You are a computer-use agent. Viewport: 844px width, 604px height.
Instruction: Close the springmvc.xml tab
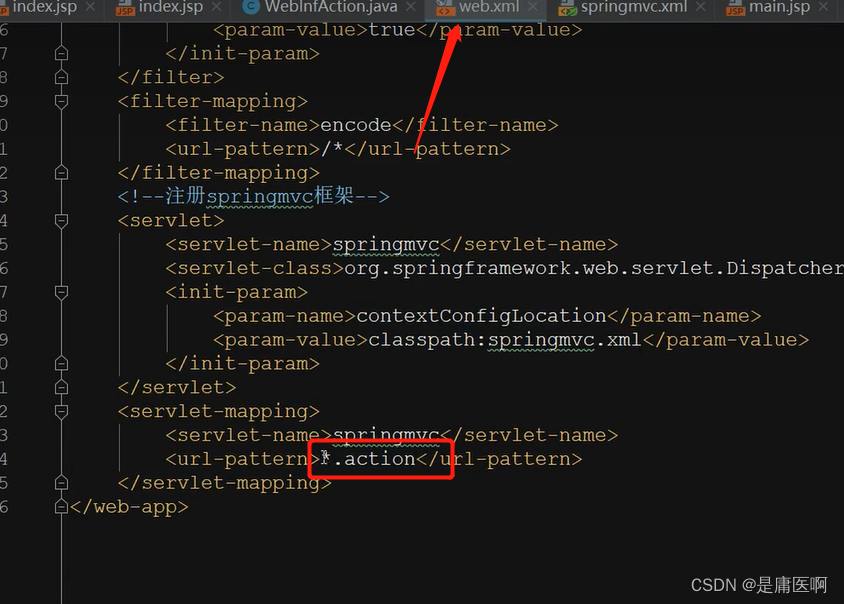700,7
